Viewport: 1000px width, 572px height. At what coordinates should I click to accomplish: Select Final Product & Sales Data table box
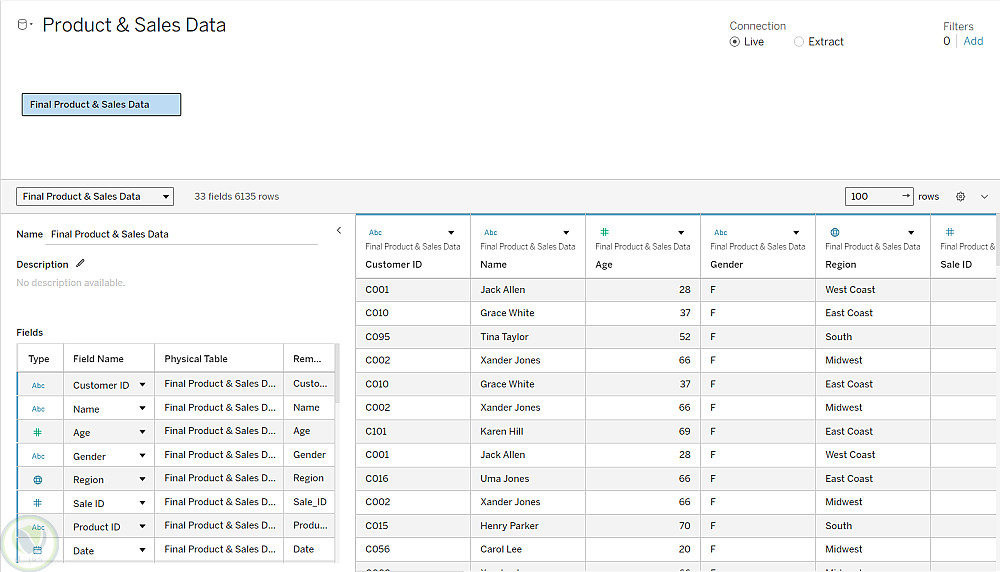pos(101,105)
